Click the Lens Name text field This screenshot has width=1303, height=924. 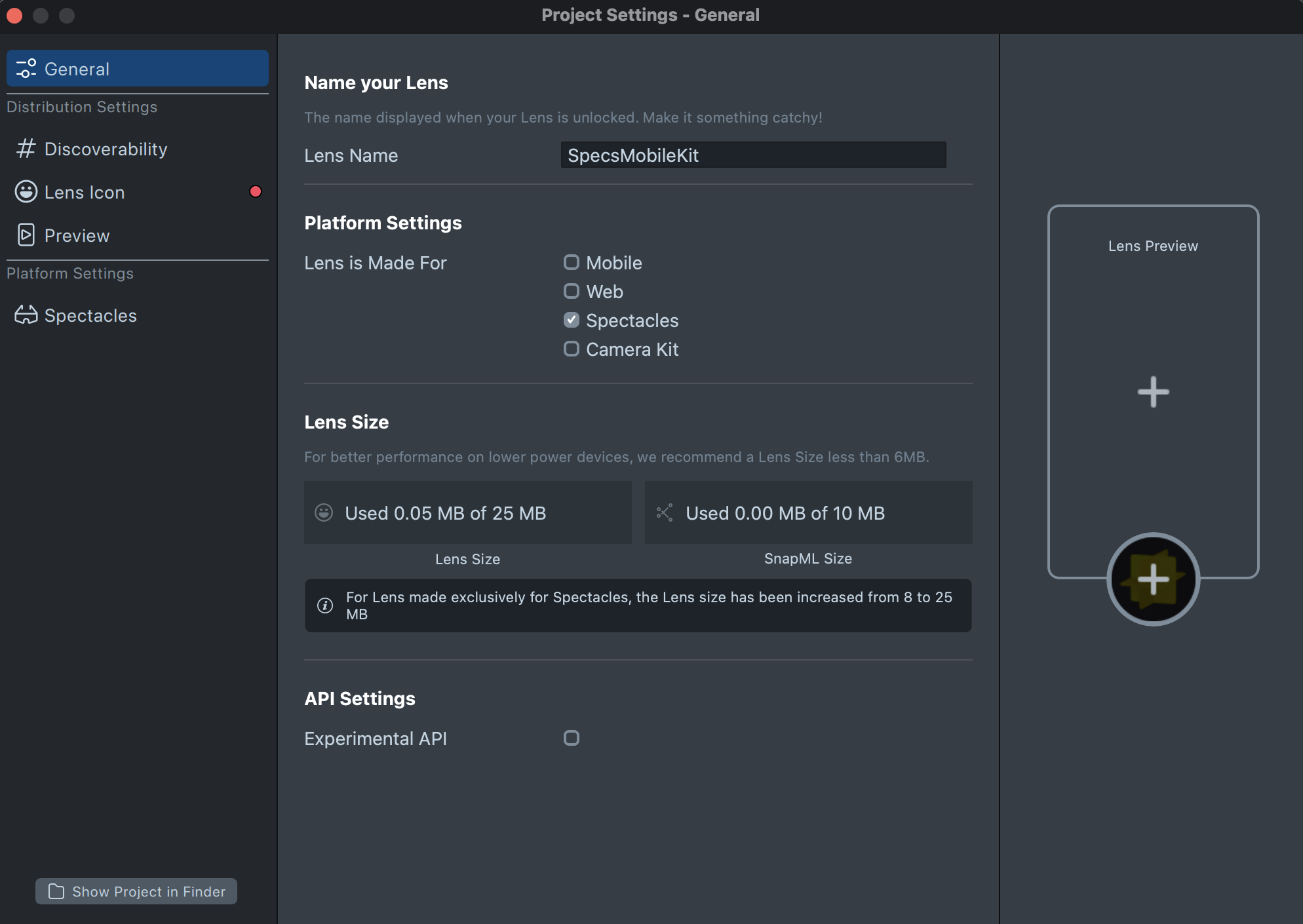[x=752, y=155]
